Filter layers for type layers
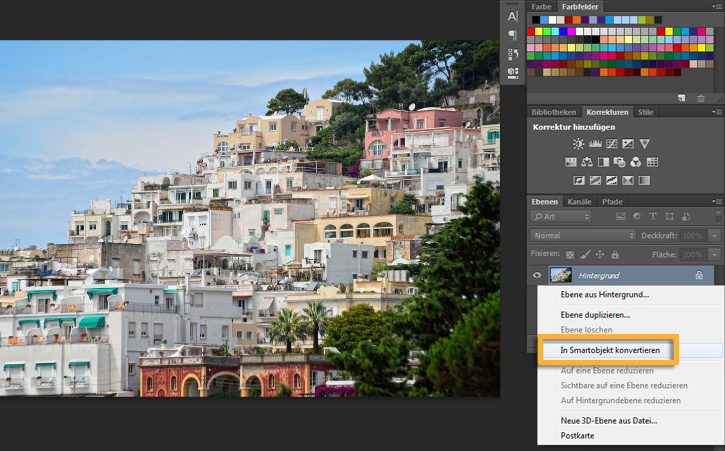Screen dimensions: 725x451 tap(653, 216)
